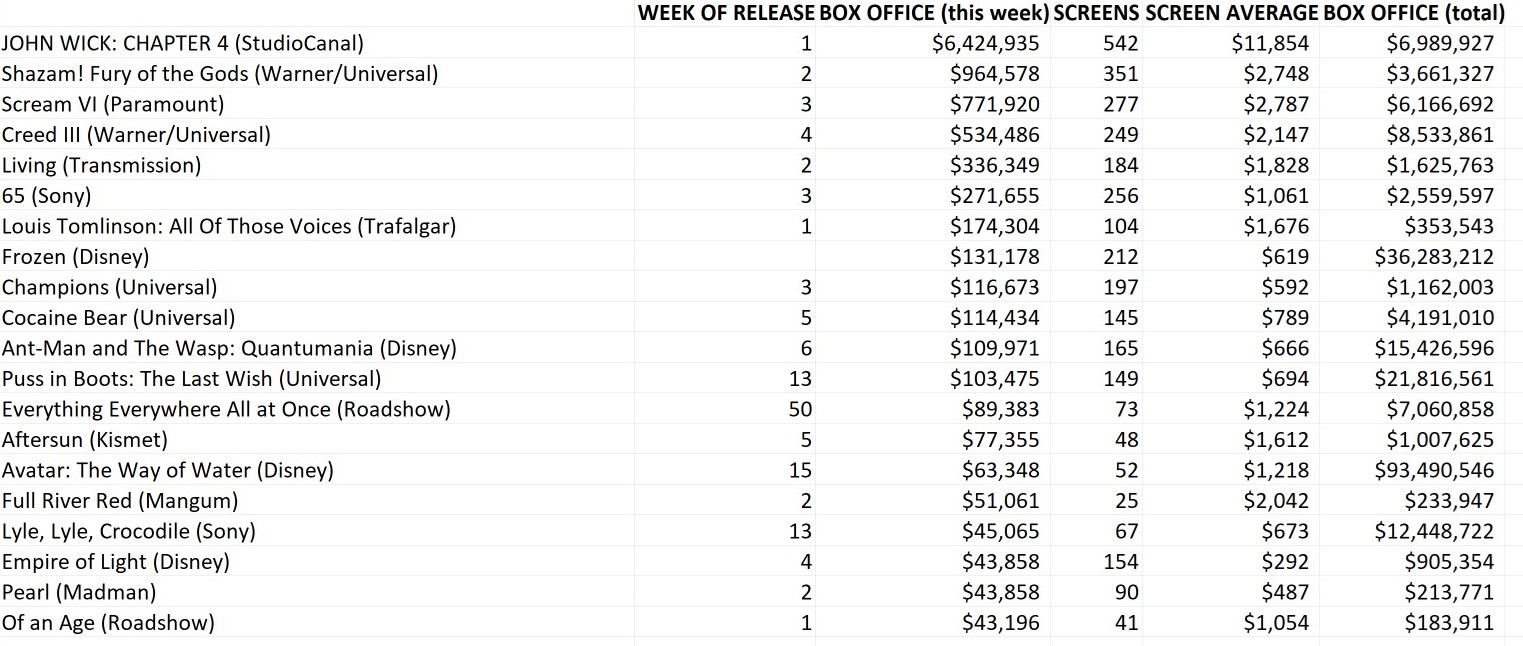The image size is (1523, 646).
Task: Click the SCREENS column header
Action: coord(1096,13)
